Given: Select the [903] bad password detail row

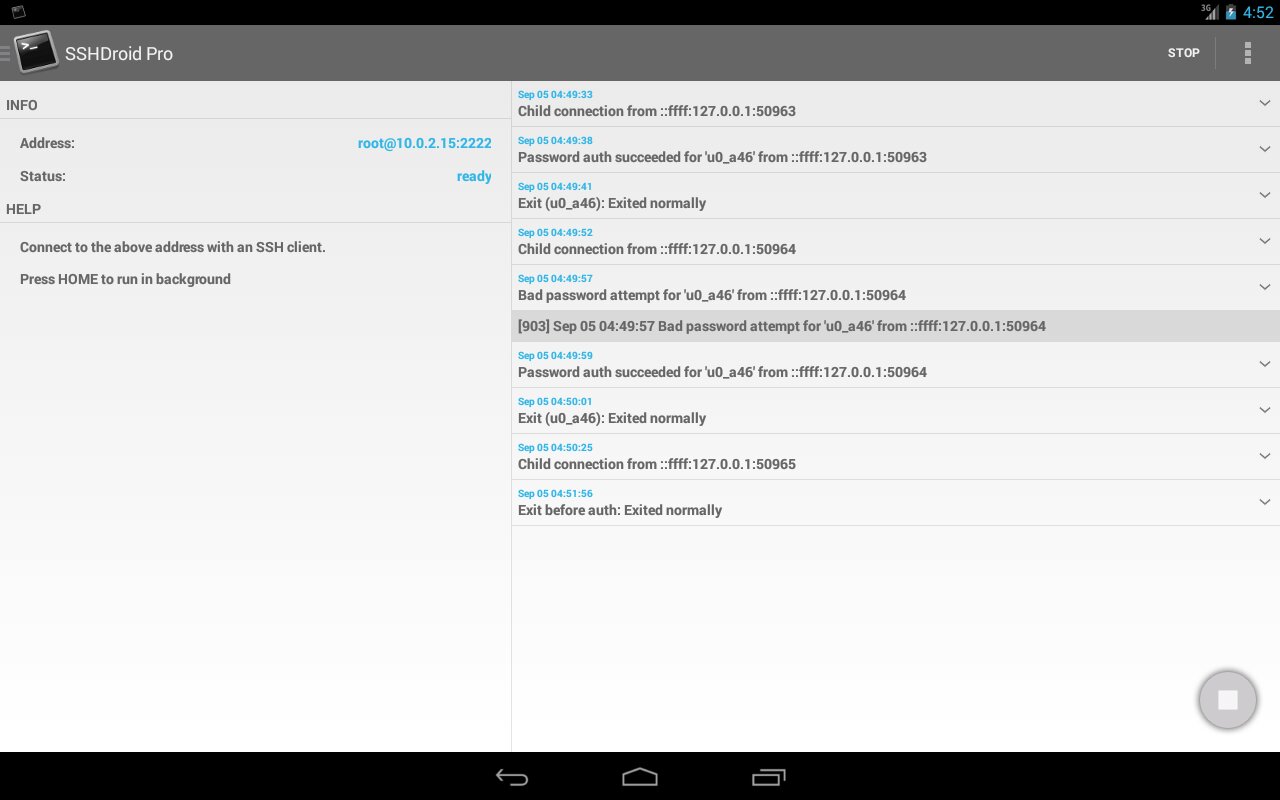Looking at the screenshot, I should [896, 326].
